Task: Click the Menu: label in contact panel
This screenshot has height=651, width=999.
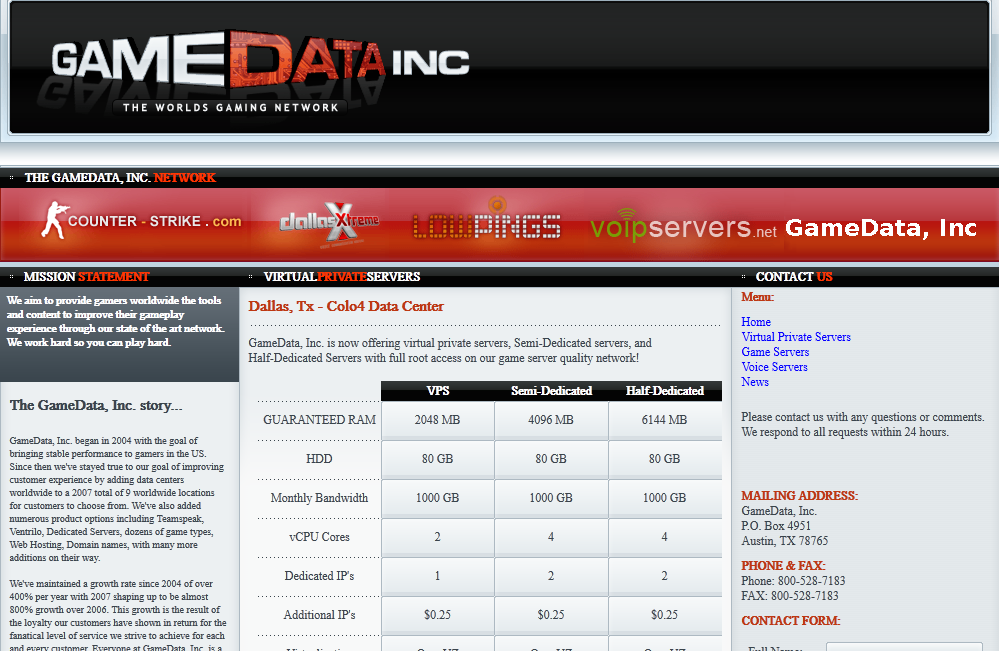Action: point(758,297)
